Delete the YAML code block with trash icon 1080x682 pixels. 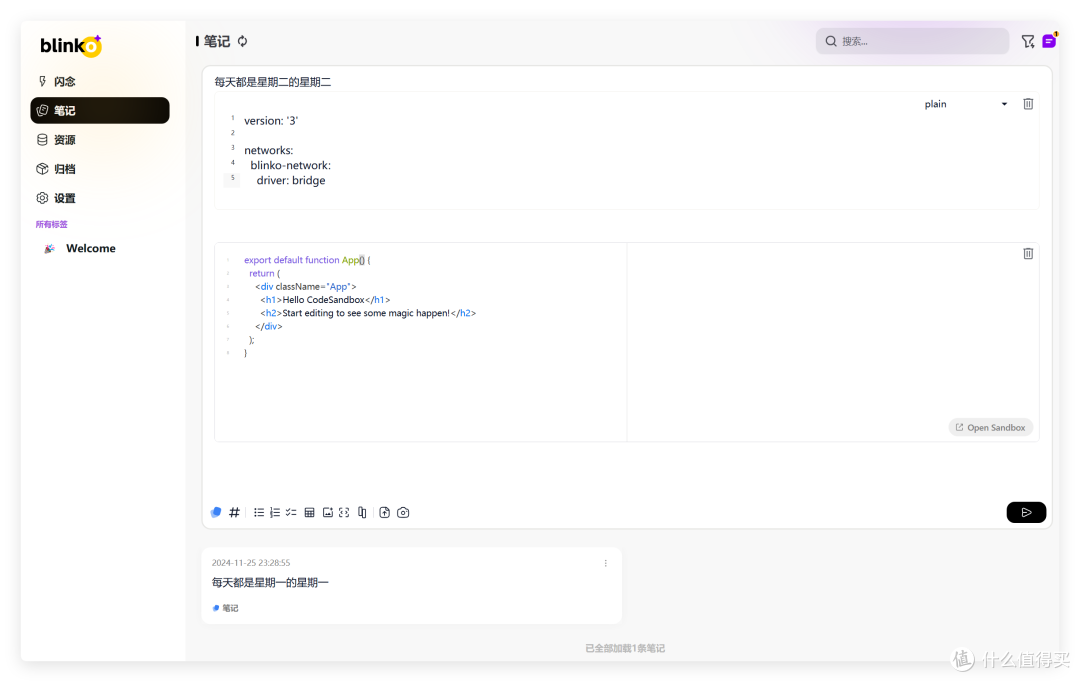(1028, 104)
